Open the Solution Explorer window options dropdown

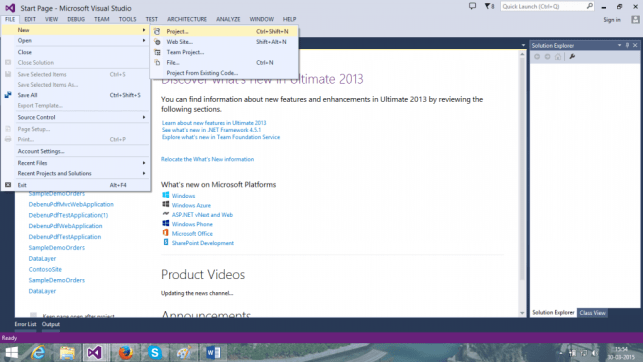619,46
